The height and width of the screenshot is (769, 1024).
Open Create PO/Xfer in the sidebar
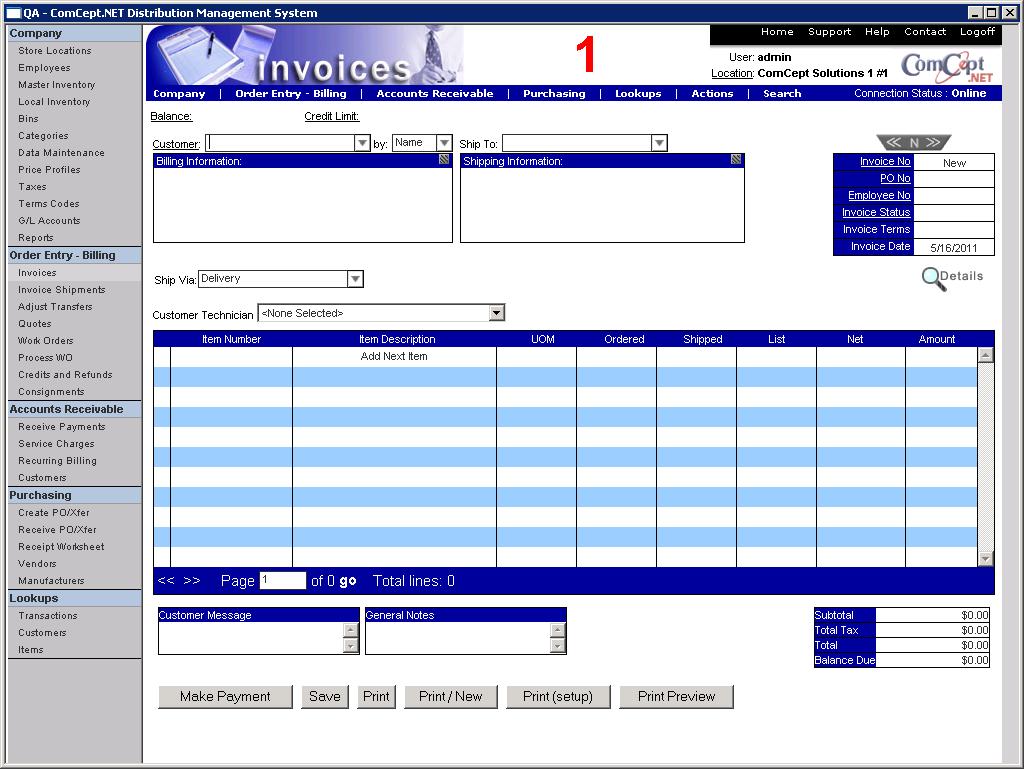click(54, 512)
